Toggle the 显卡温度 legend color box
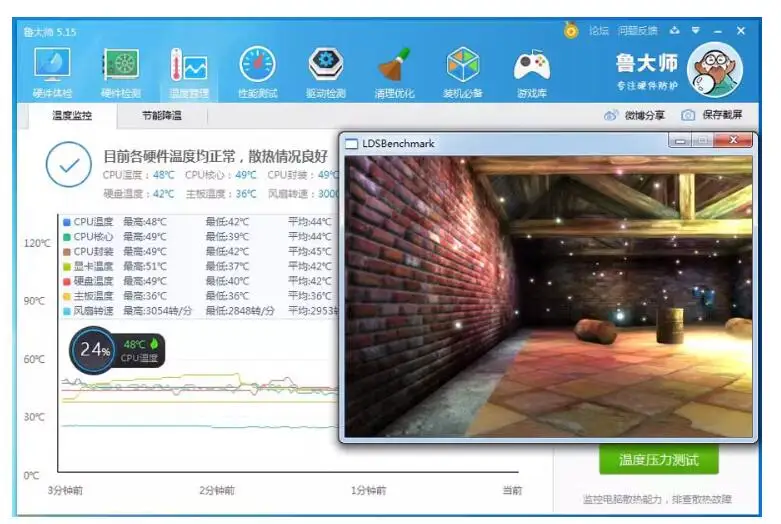781x524 pixels. point(67,266)
